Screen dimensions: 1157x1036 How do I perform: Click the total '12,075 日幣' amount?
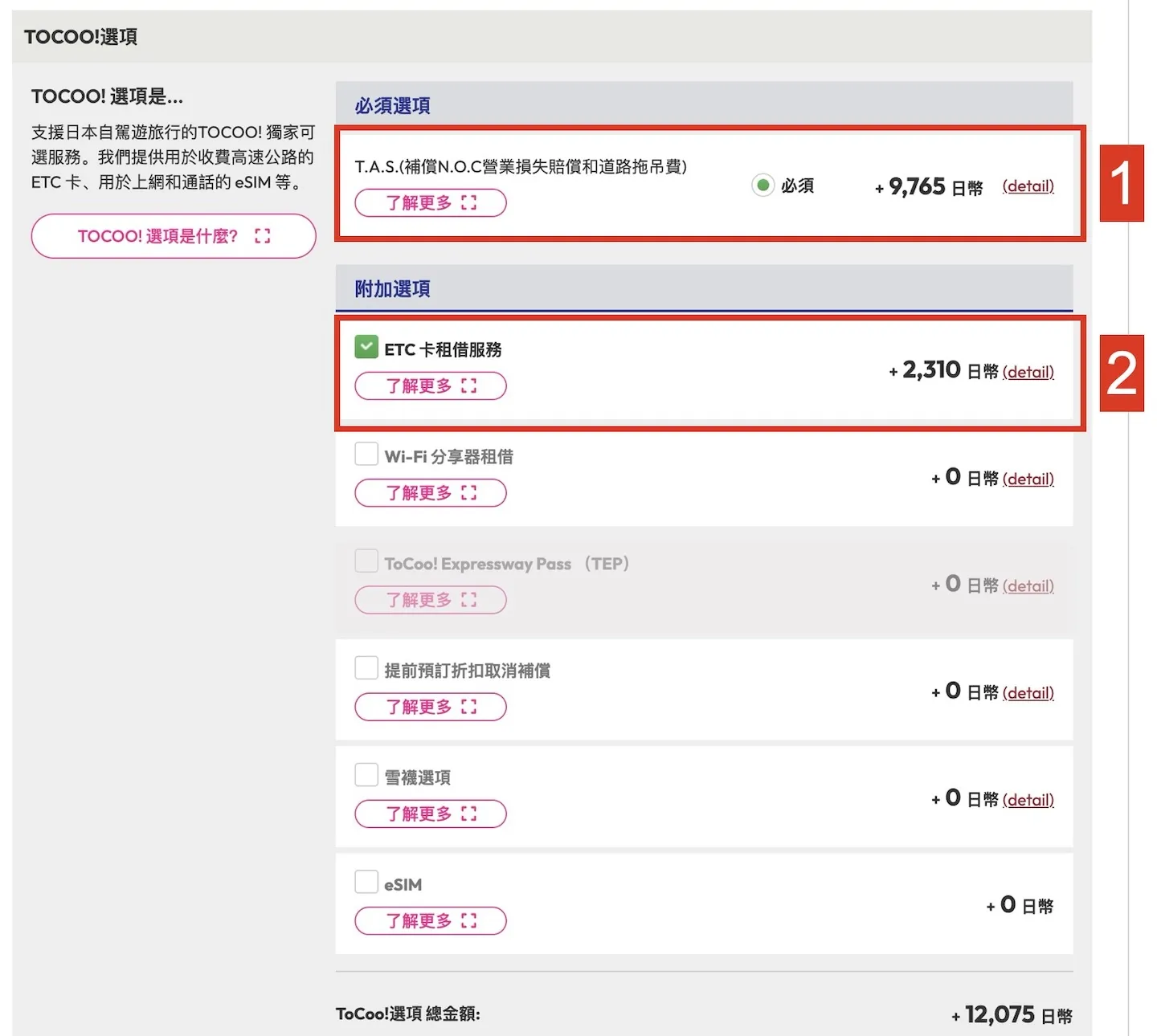coord(1019,1015)
